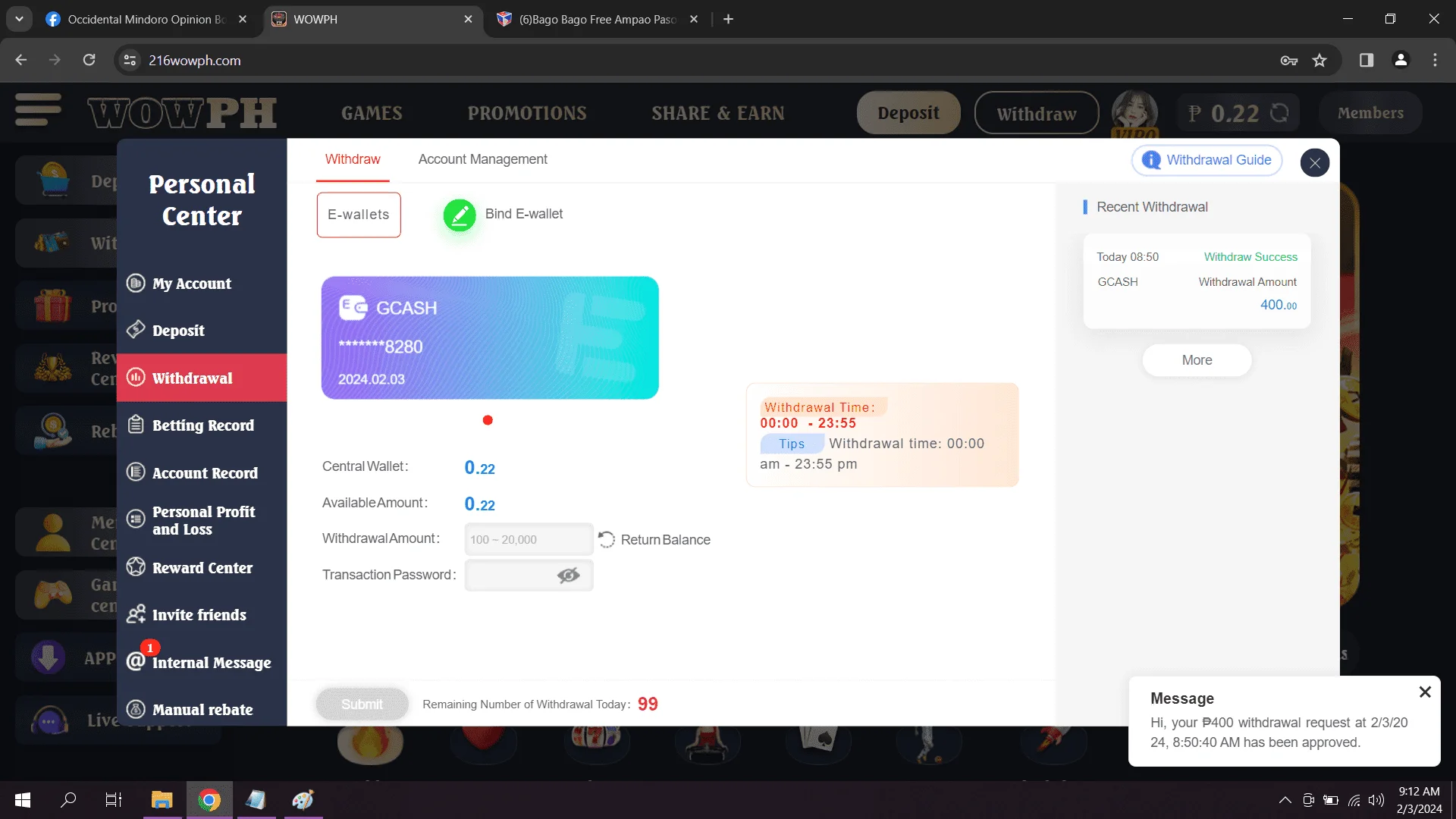The image size is (1456, 819).
Task: Open Reward Center in the sidebar
Action: (202, 567)
